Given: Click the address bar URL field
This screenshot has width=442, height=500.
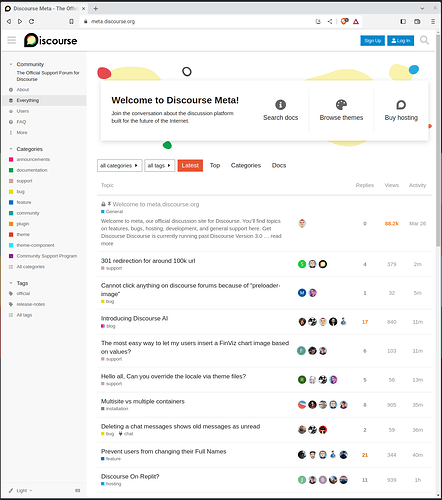Looking at the screenshot, I should coord(197,21).
